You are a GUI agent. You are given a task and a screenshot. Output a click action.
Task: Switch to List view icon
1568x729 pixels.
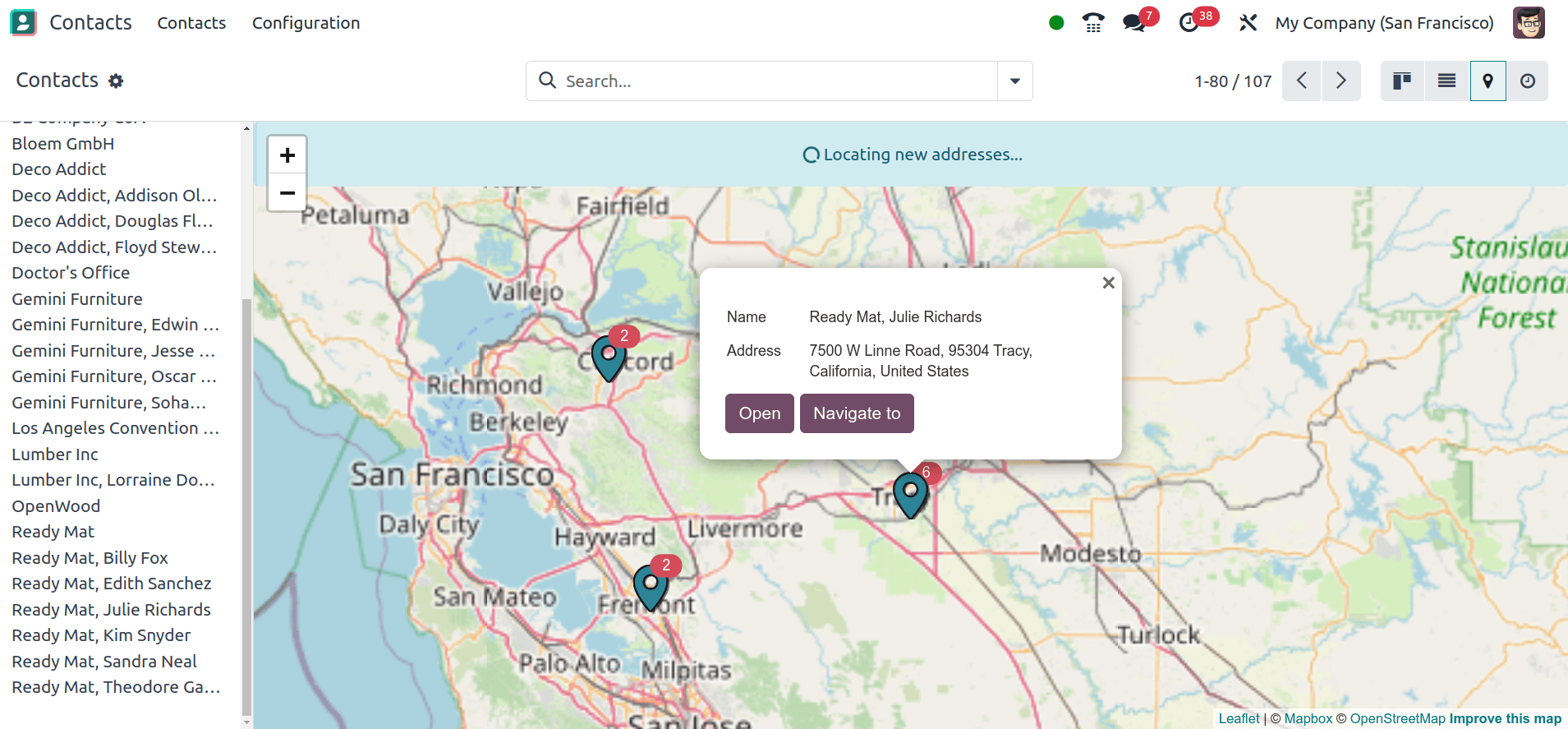pos(1446,81)
